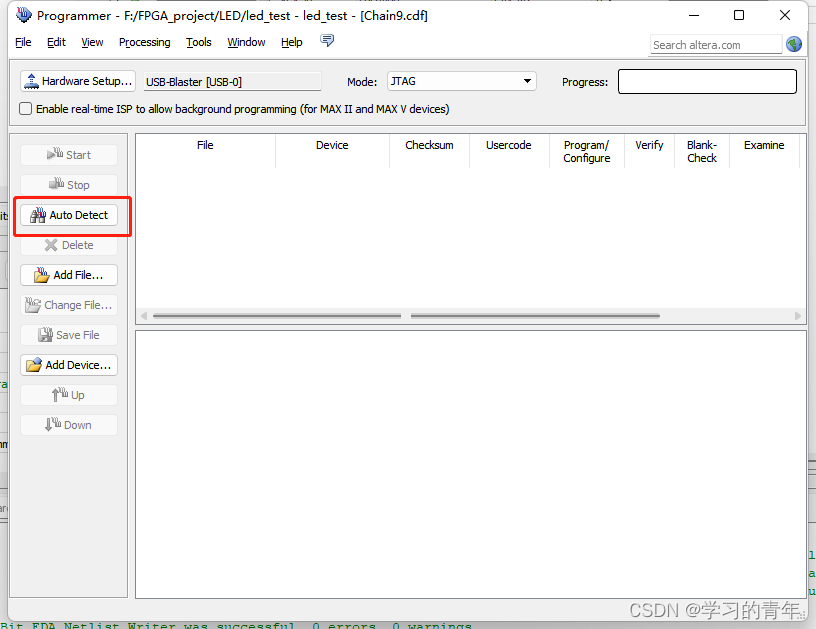Viewport: 816px width, 629px height.
Task: Click the Hardware Setup button
Action: (x=77, y=81)
